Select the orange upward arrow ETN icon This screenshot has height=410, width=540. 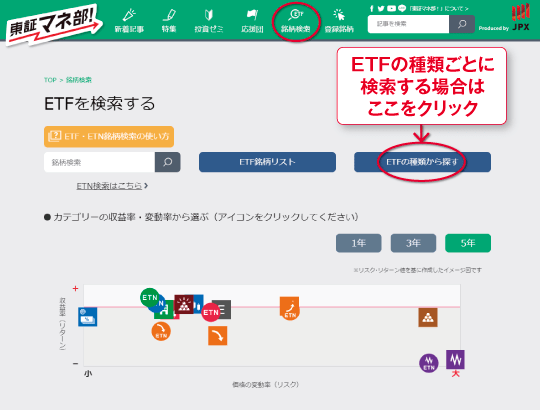[290, 308]
